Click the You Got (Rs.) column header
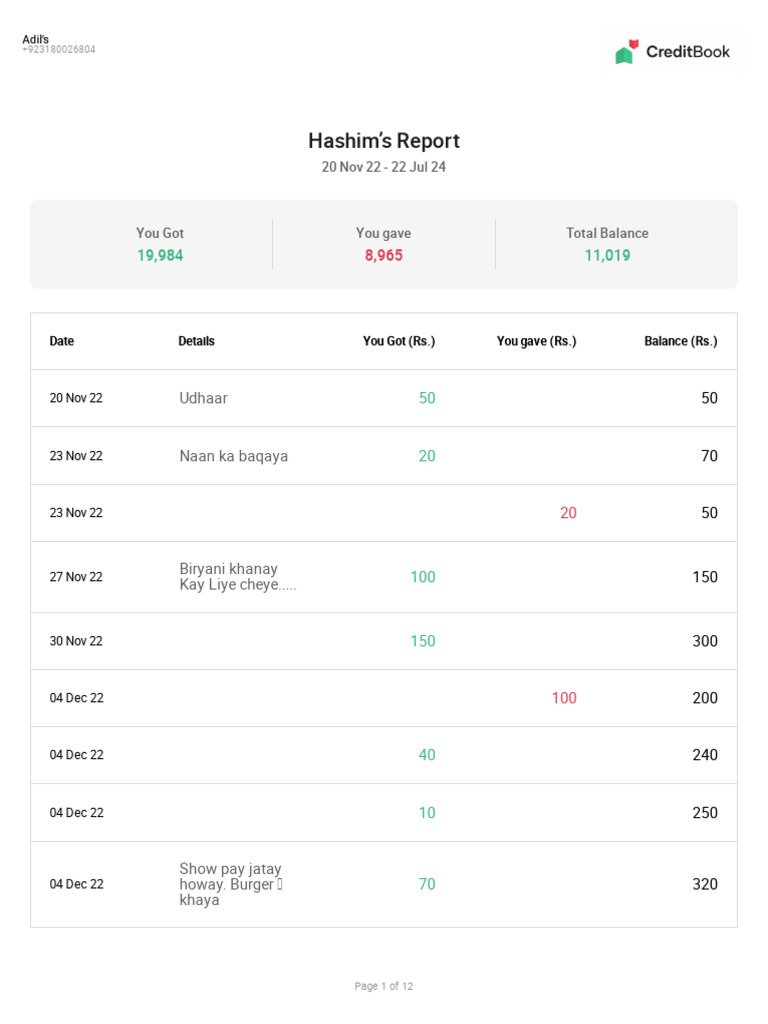This screenshot has width=768, height=1024. pyautogui.click(x=399, y=341)
